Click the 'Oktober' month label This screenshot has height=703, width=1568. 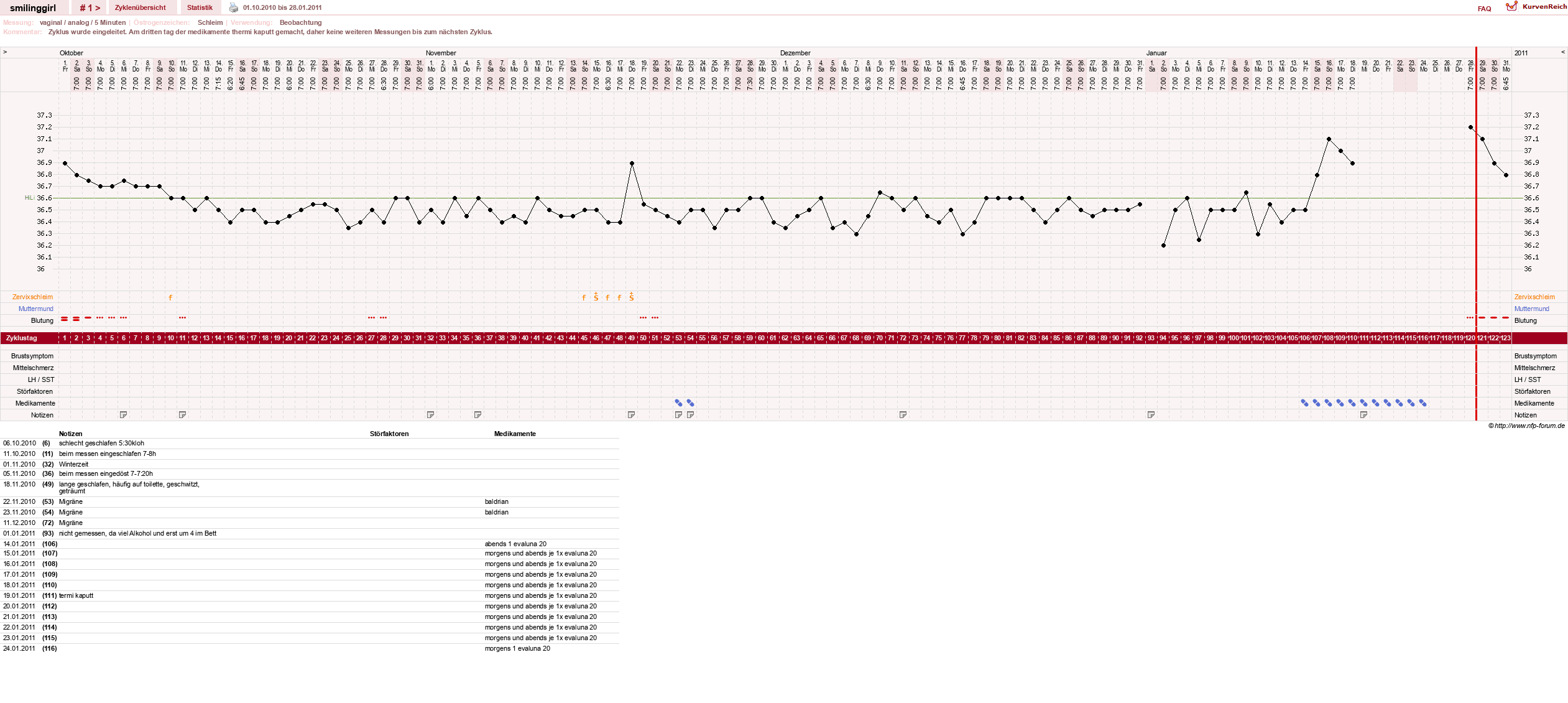[x=71, y=53]
